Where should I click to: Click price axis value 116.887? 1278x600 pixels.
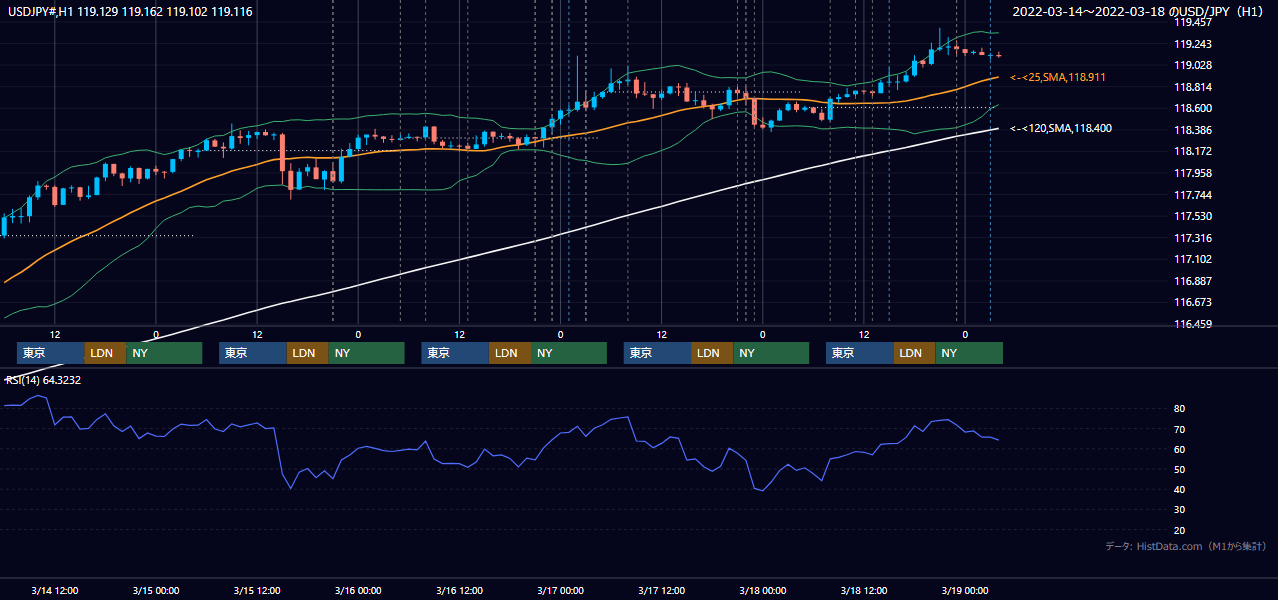pyautogui.click(x=1193, y=281)
